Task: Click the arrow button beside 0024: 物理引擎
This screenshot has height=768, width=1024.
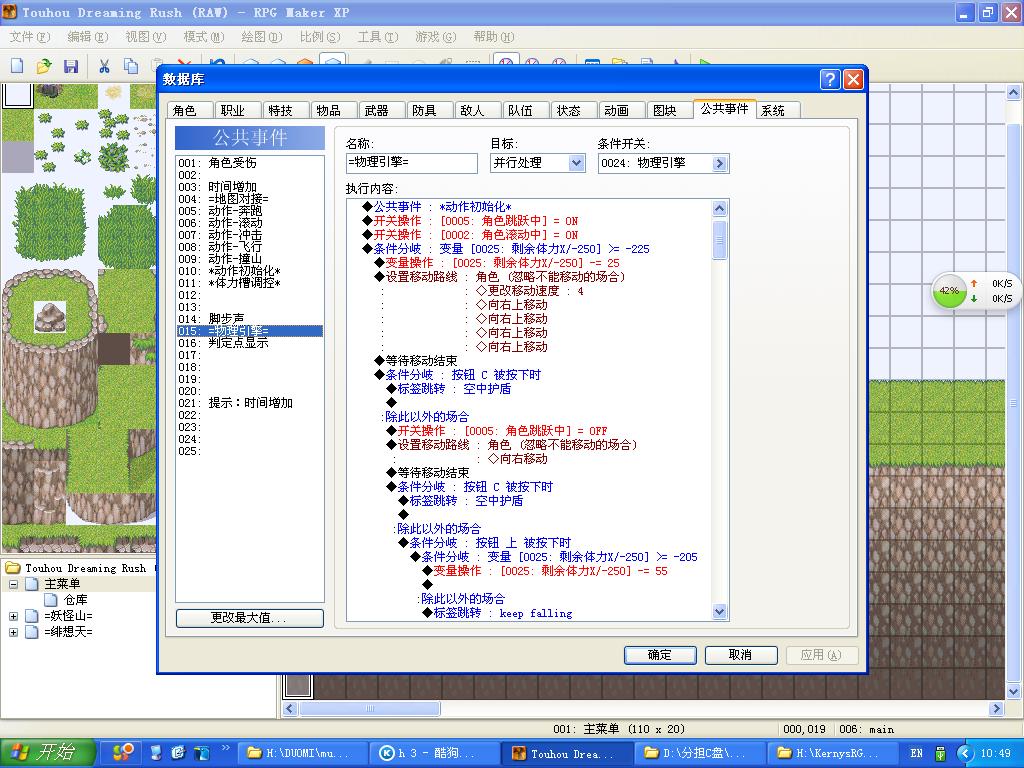Action: pyautogui.click(x=719, y=163)
